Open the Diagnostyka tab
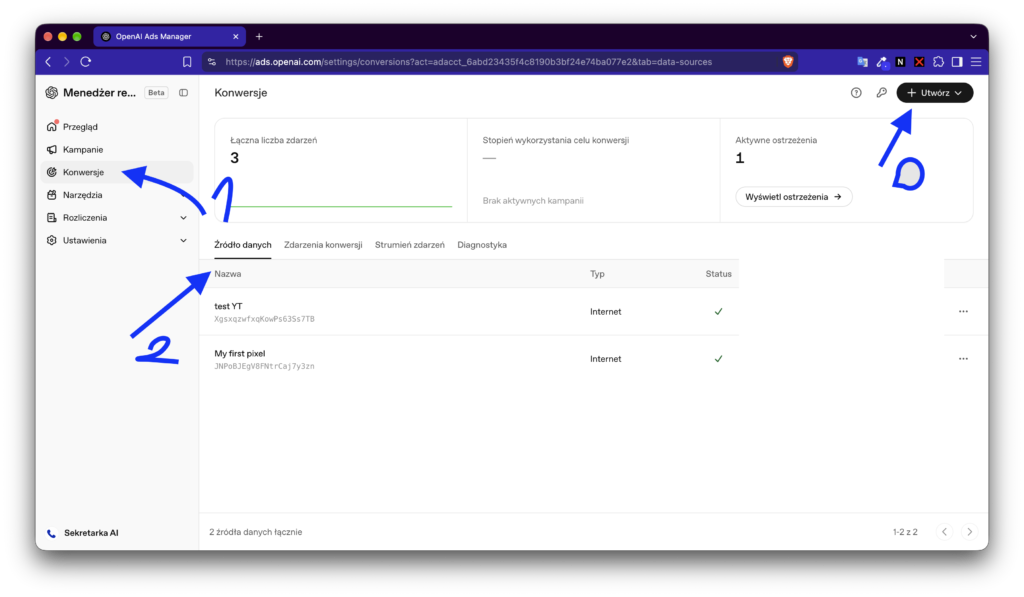The height and width of the screenshot is (597, 1024). click(x=482, y=245)
